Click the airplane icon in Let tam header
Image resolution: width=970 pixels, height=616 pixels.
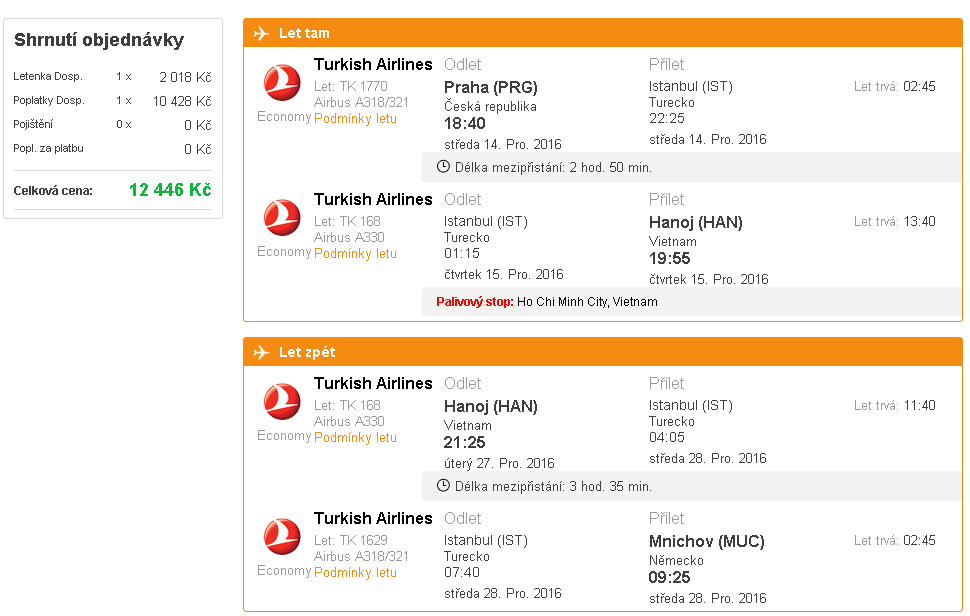point(262,33)
